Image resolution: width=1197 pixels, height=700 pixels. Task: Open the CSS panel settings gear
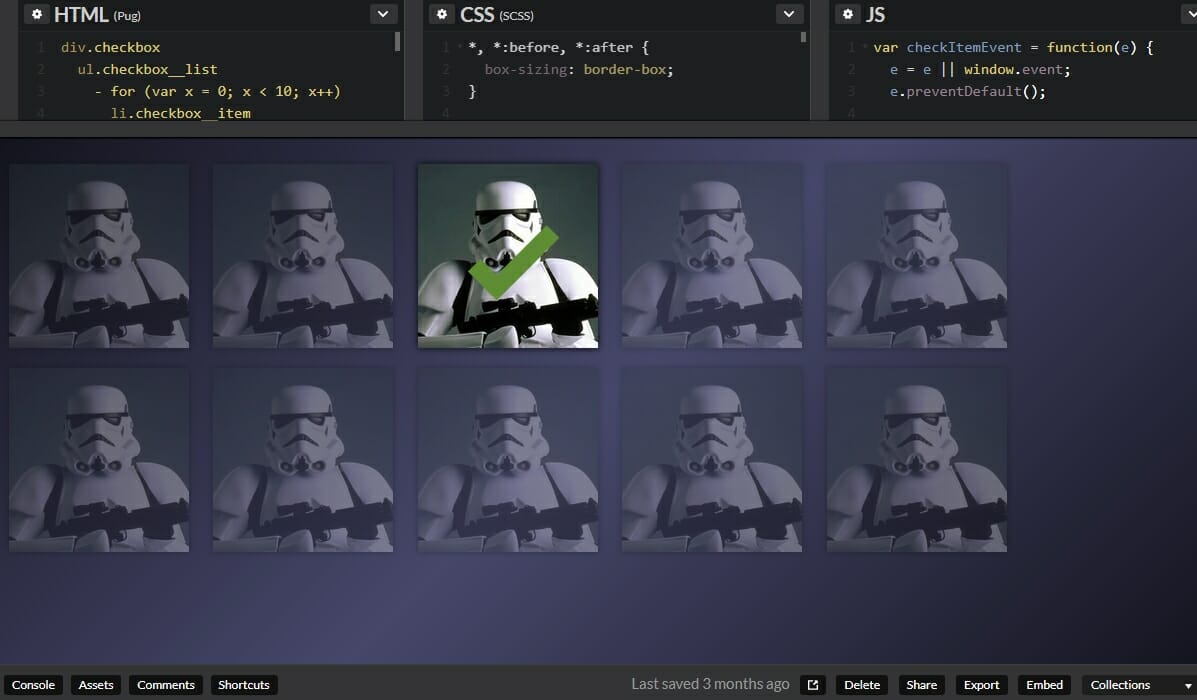pos(442,14)
